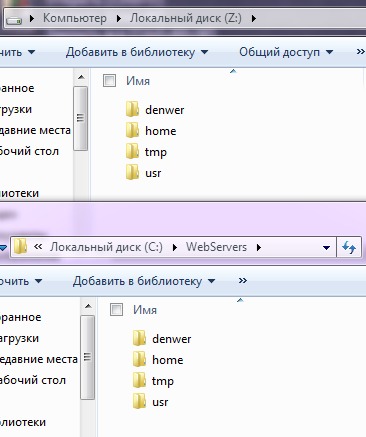This screenshot has height=437, width=366.
Task: Open Добавить в библиотеку menu in Z: window
Action: click(x=137, y=52)
